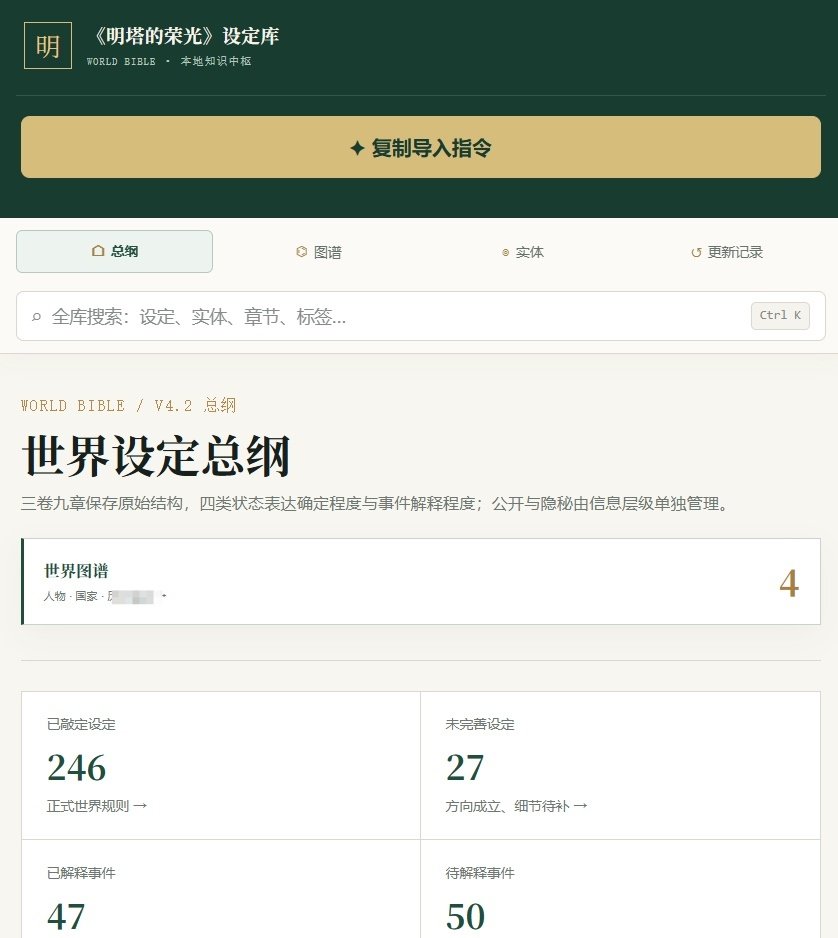Click the refresh icon beside 更新记录
Image resolution: width=838 pixels, height=938 pixels.
(696, 252)
